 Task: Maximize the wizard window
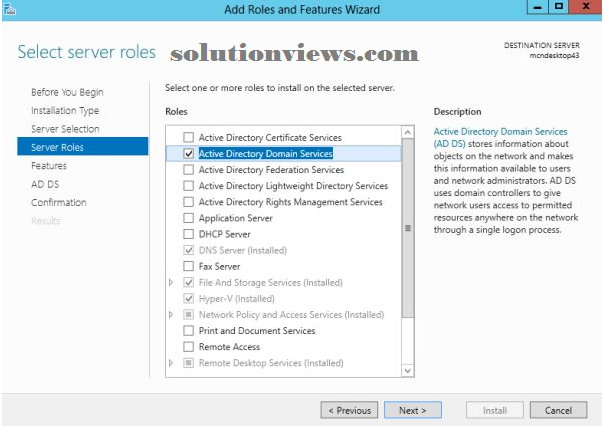pos(558,7)
